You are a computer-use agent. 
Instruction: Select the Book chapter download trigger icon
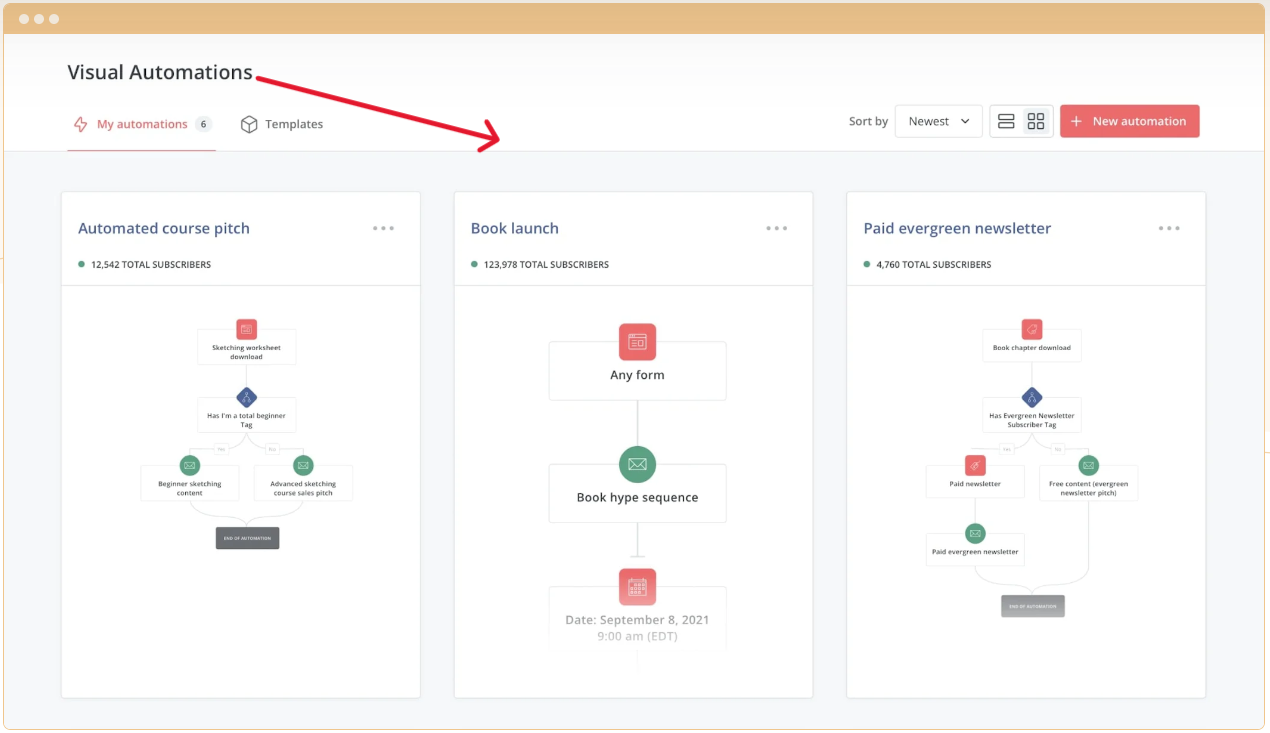pos(1032,329)
